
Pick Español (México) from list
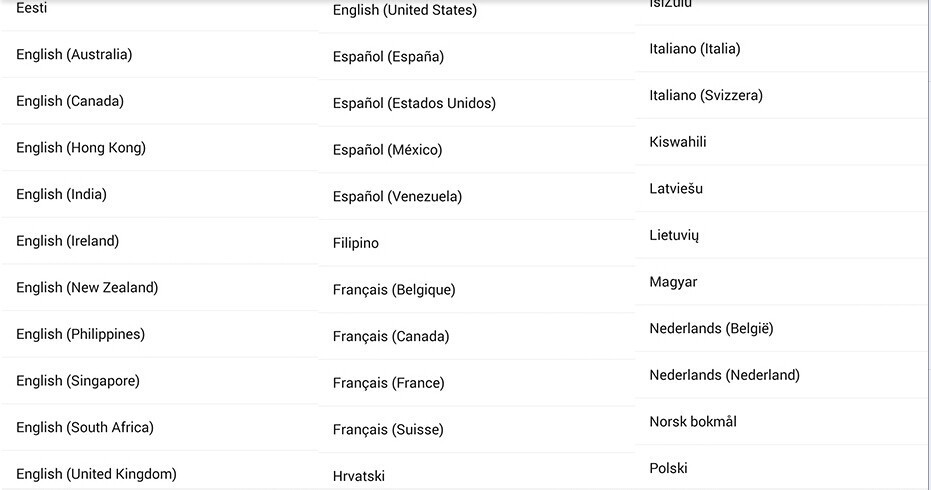tap(387, 150)
